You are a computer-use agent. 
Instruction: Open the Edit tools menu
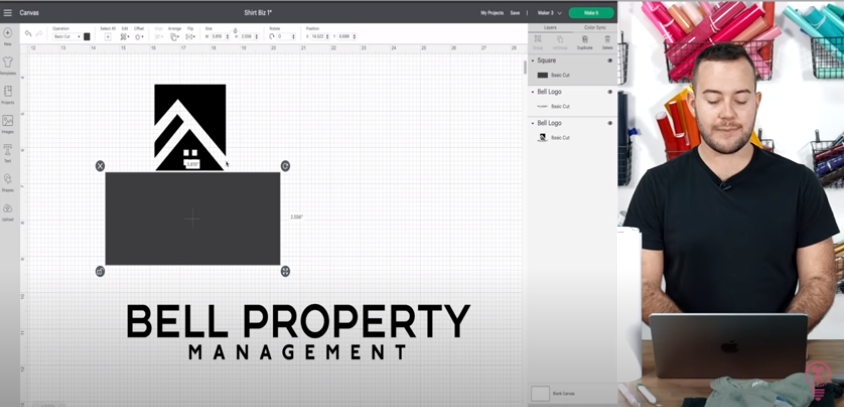[125, 37]
